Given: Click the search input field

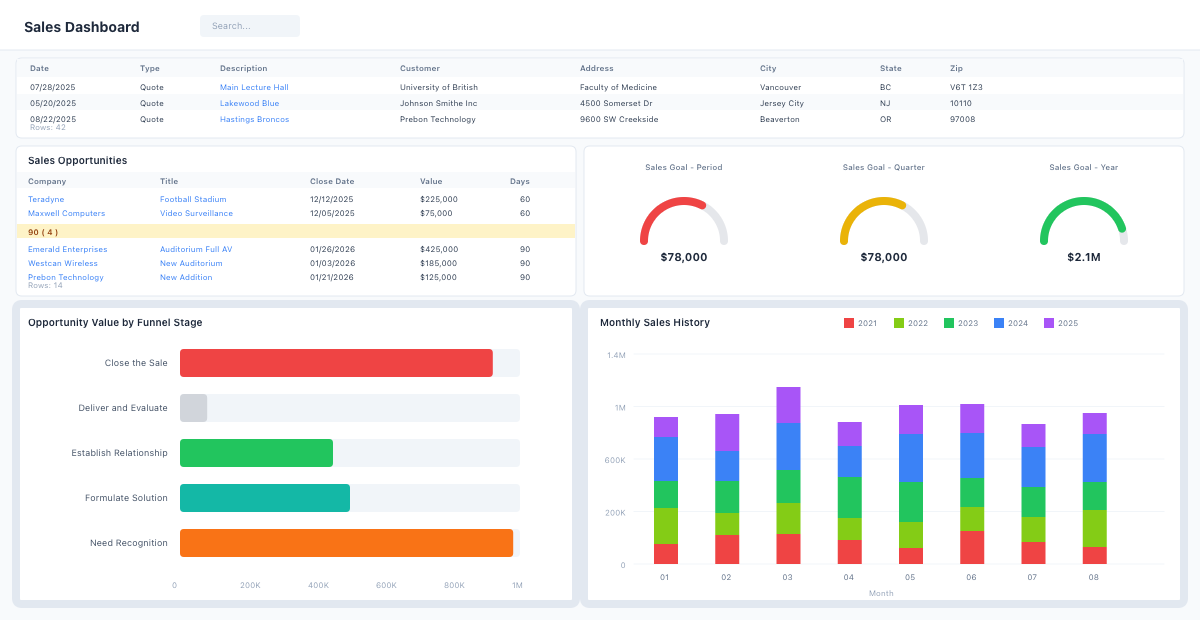Looking at the screenshot, I should point(250,26).
